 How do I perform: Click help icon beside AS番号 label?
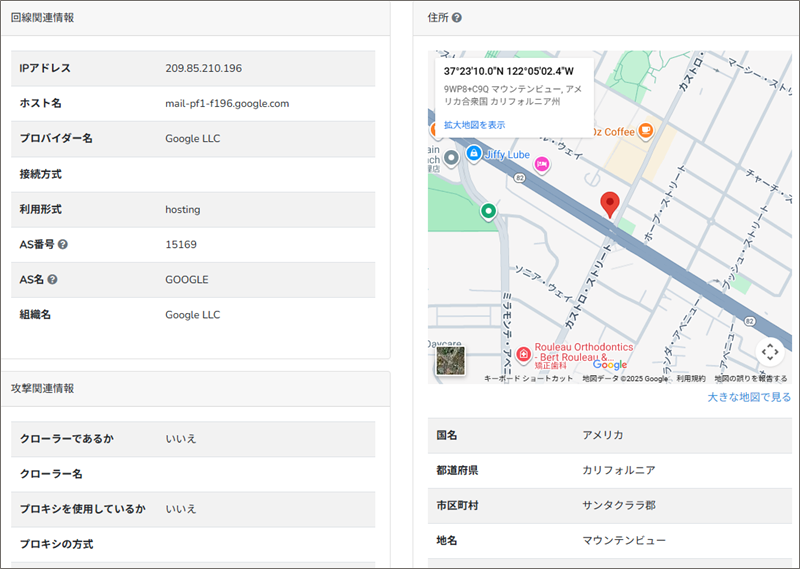coord(63,244)
